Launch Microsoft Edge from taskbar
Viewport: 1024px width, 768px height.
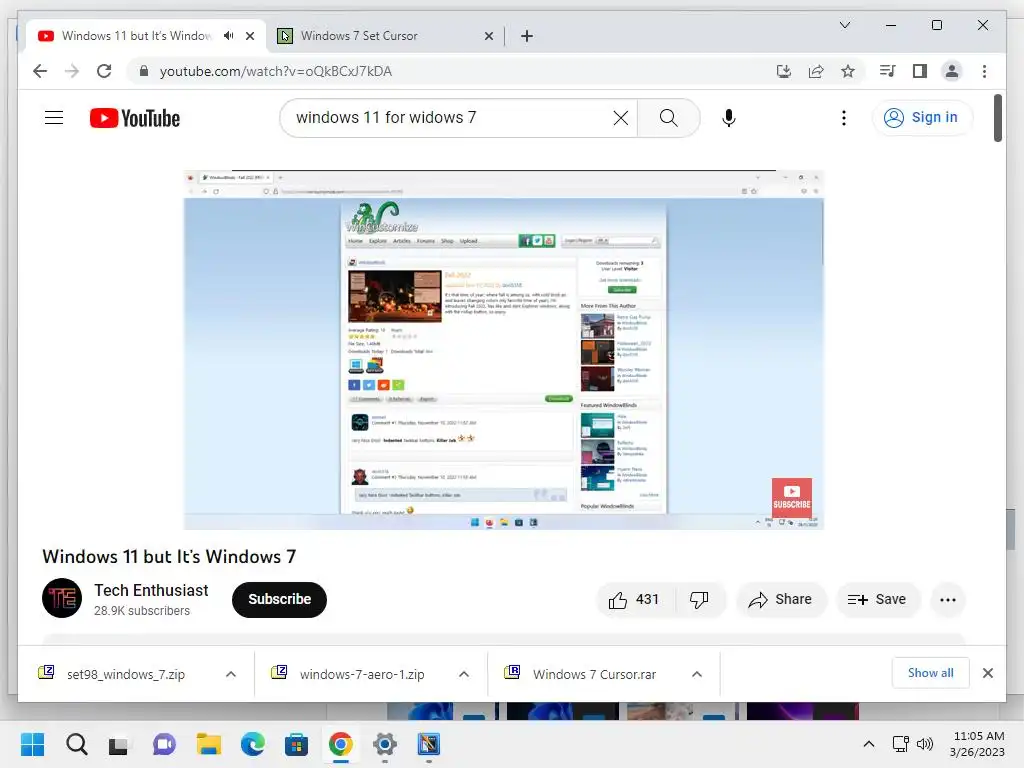[x=253, y=744]
